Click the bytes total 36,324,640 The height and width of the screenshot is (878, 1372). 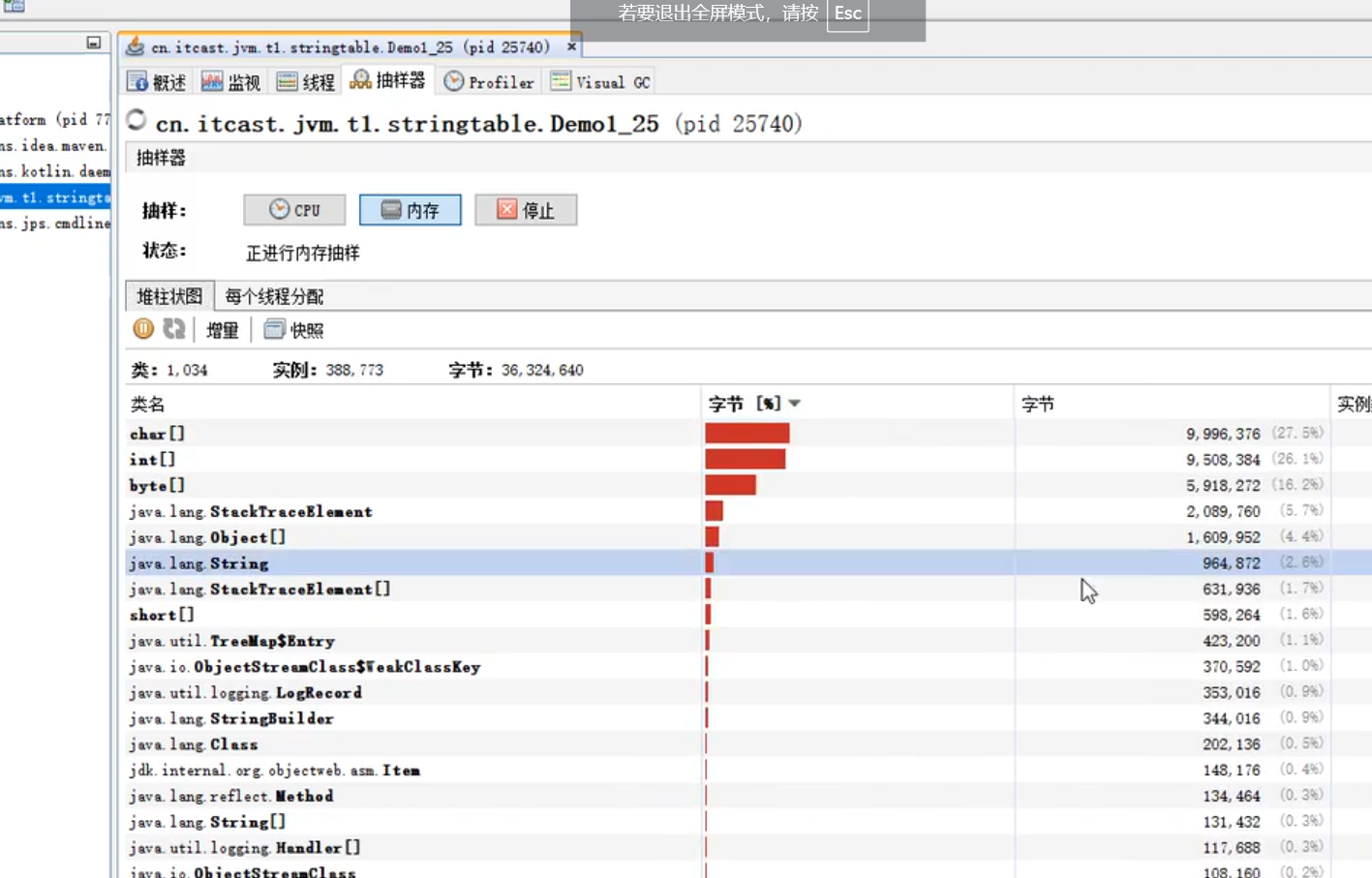click(542, 370)
